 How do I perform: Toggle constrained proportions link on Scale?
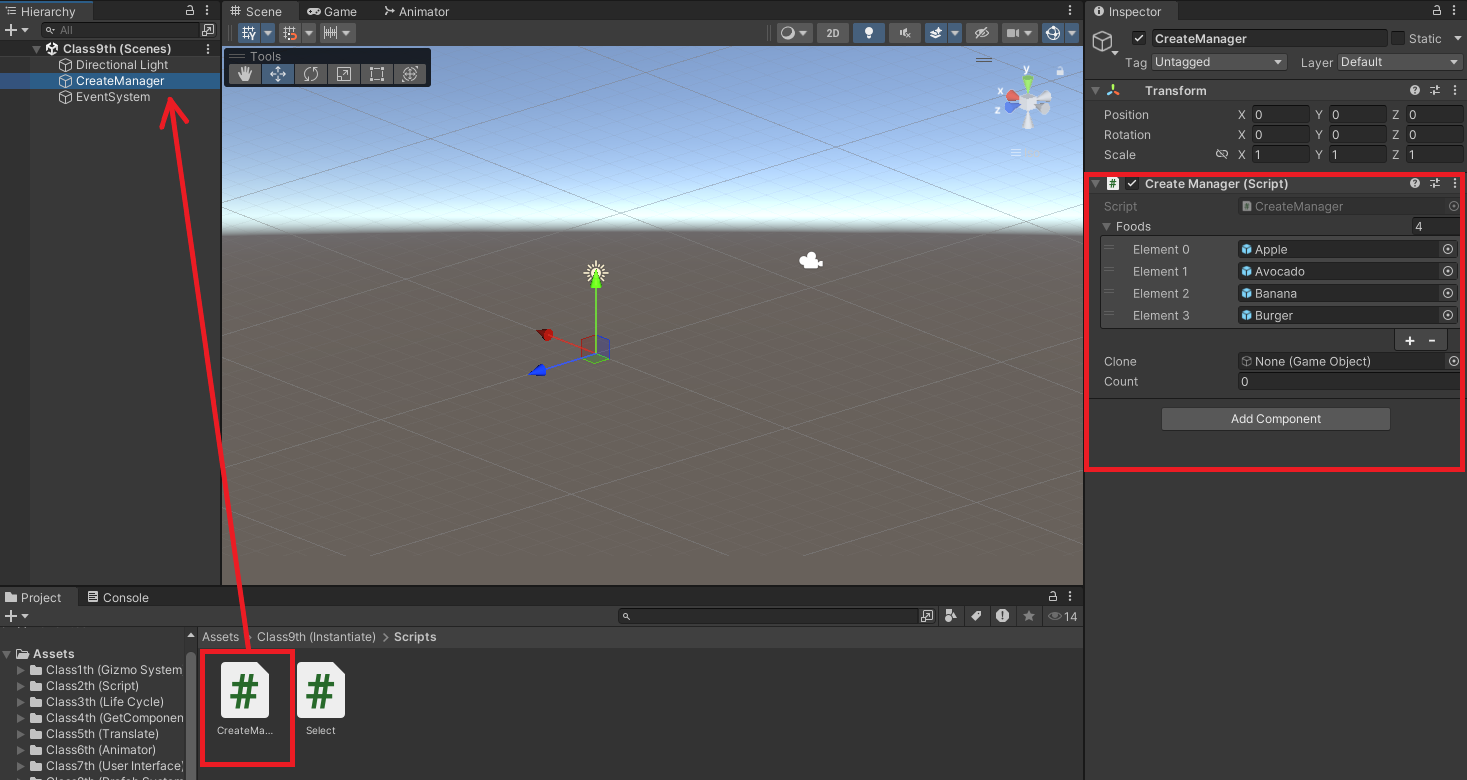(1221, 155)
